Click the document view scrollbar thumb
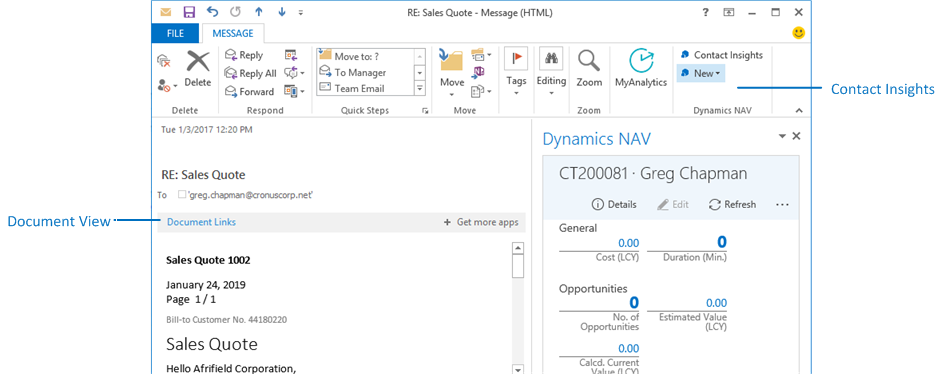Screen dimensions: 942x374 (x=518, y=266)
